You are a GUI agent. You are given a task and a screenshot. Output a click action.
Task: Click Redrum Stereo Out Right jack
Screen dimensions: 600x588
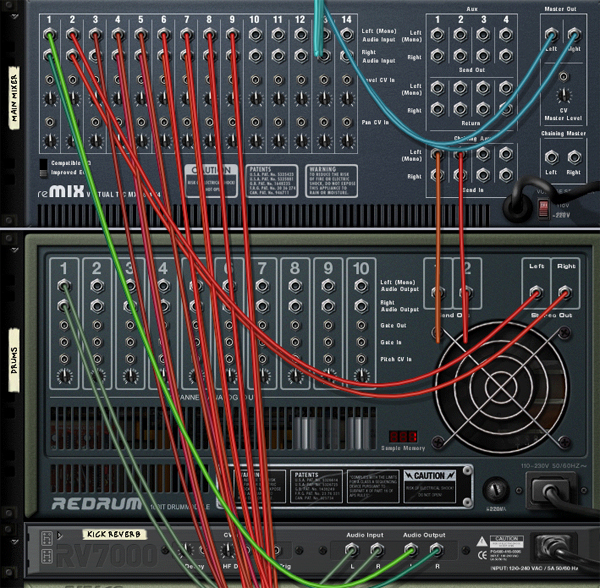tap(565, 293)
